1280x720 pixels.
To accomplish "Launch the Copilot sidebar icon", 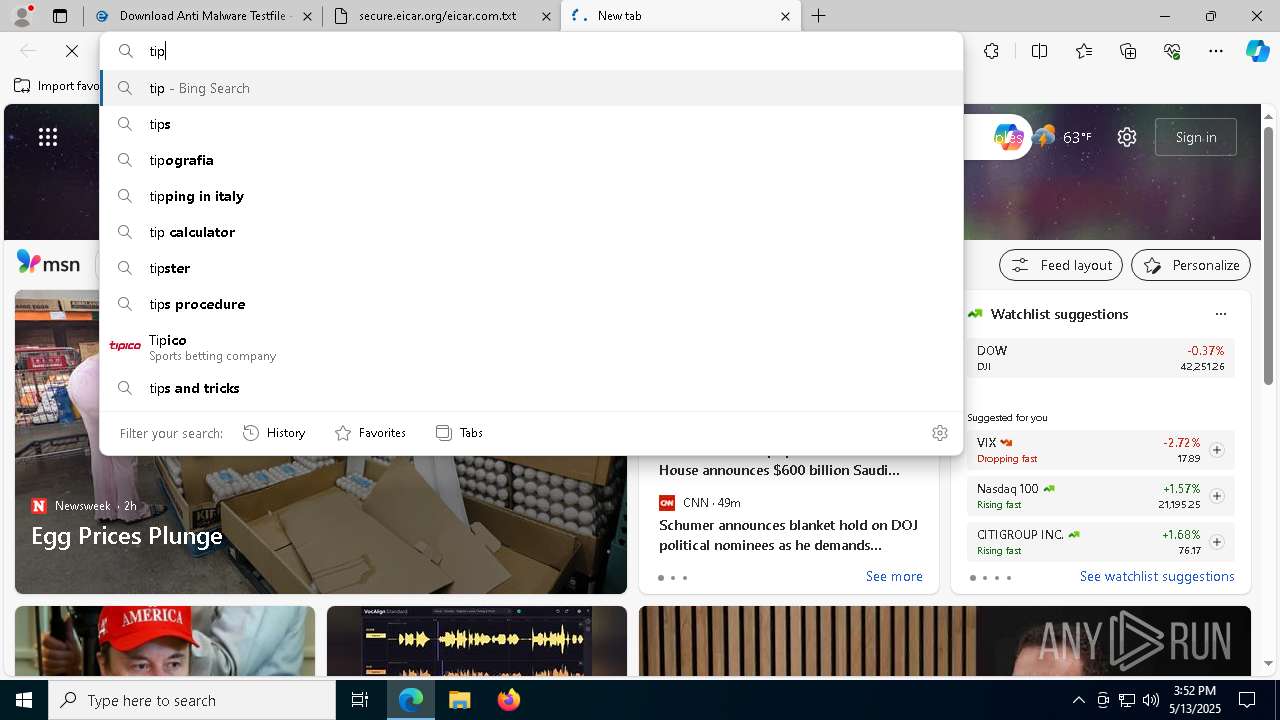I will [1257, 51].
